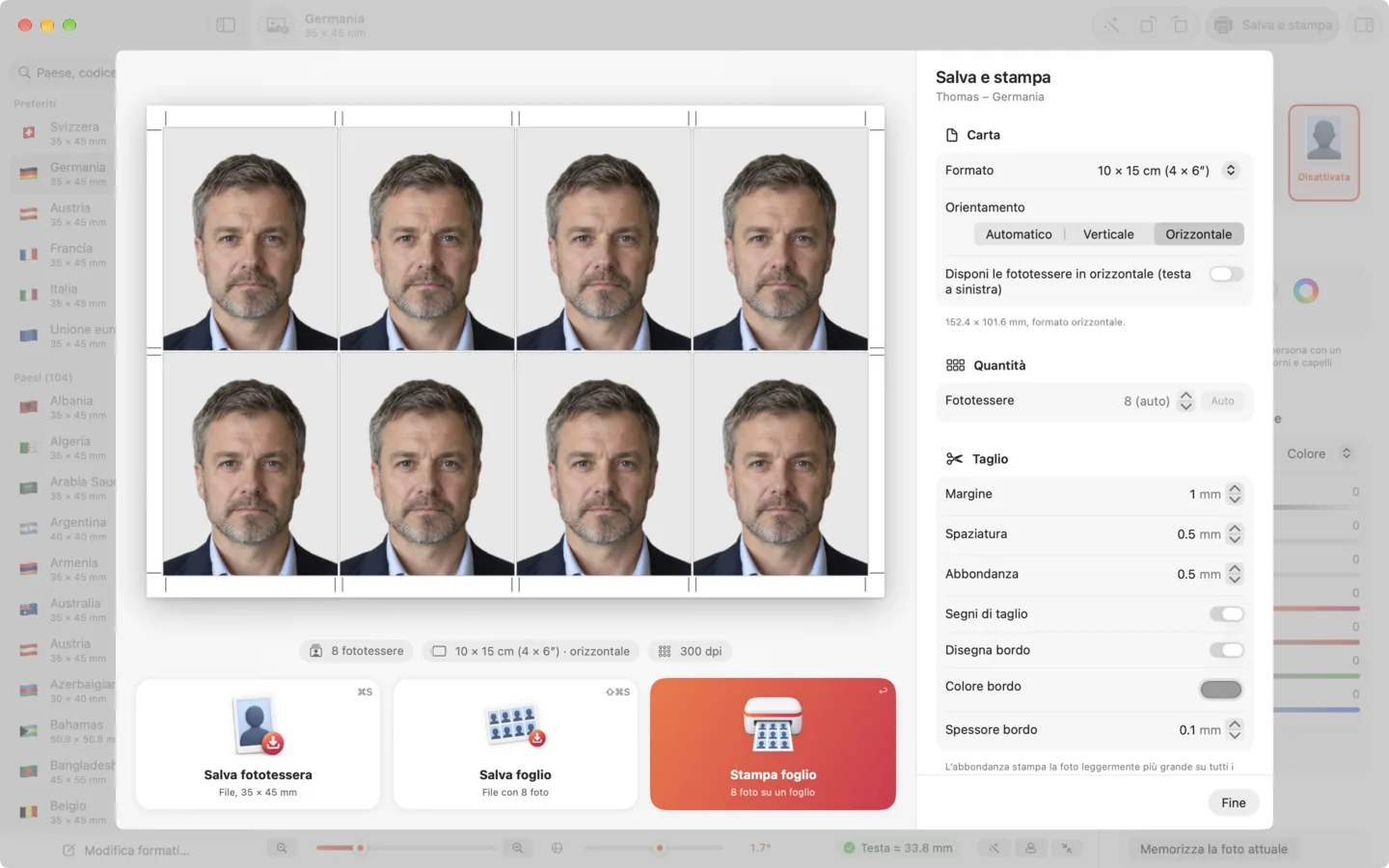
Task: Open the Colore bordo color swatch
Action: click(x=1220, y=690)
